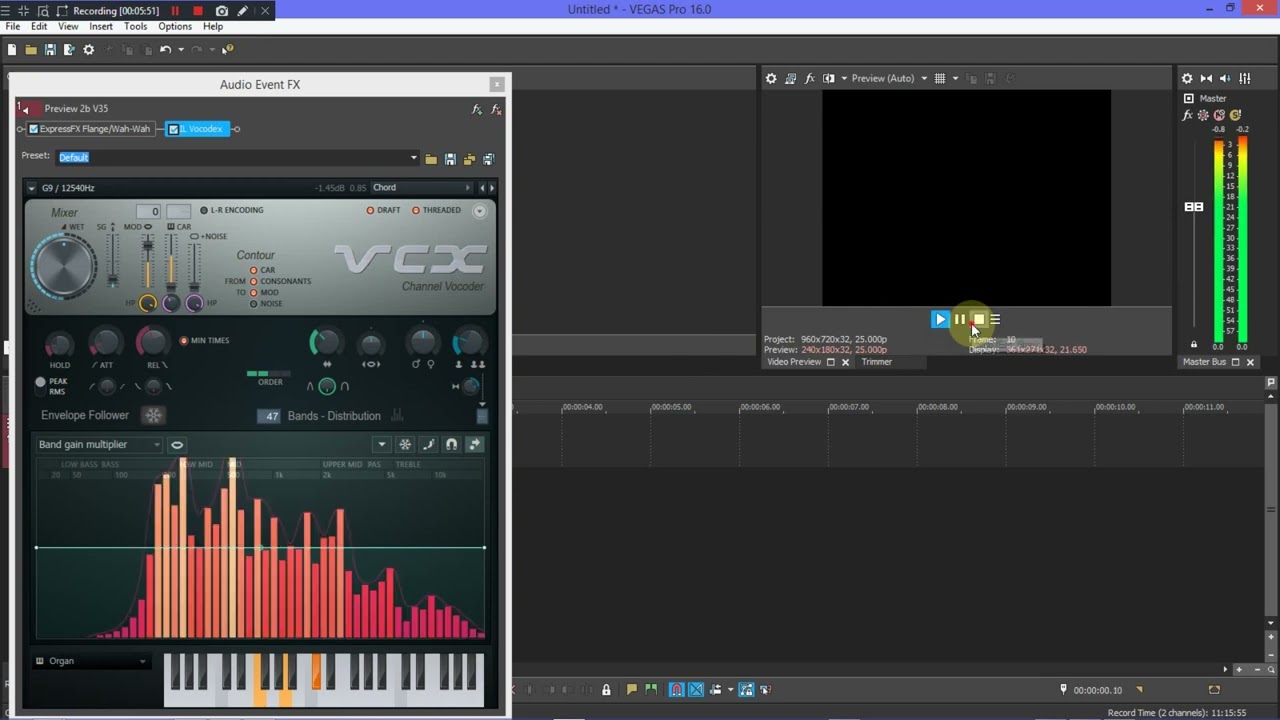
Task: Open the Organ carrier dropdown
Action: click(91, 661)
